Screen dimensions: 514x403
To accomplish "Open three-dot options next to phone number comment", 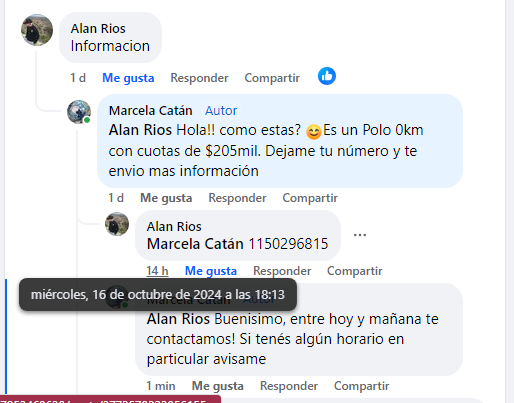I will click(x=360, y=235).
